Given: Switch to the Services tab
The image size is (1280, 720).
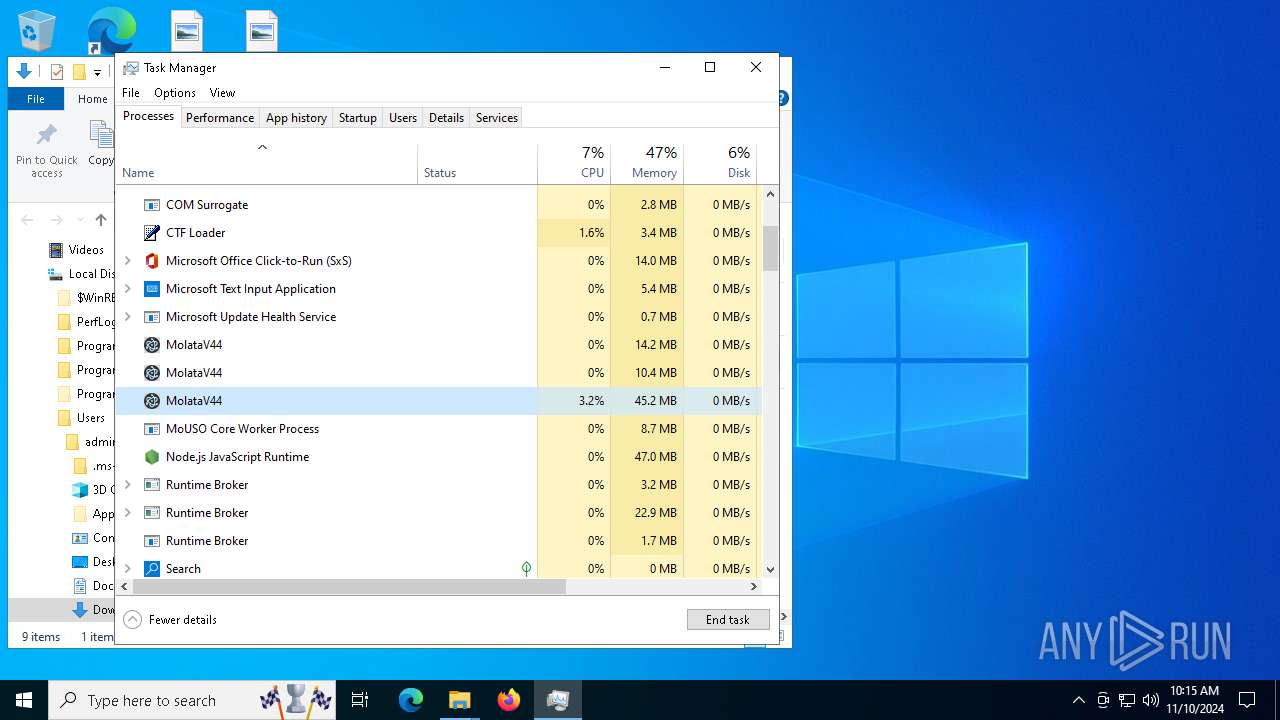Looking at the screenshot, I should [497, 118].
